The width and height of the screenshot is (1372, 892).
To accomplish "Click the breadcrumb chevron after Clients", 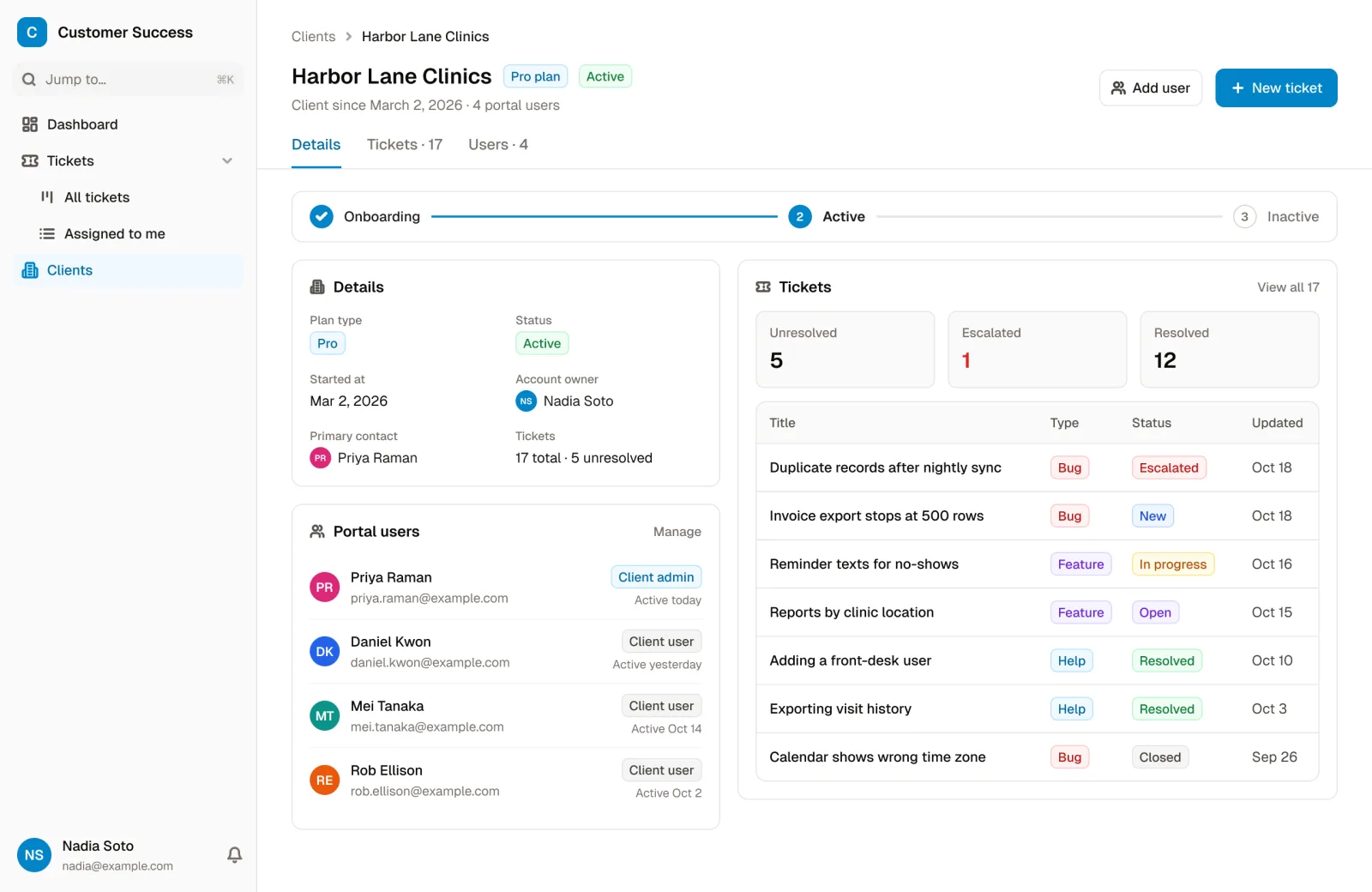I will coord(349,37).
